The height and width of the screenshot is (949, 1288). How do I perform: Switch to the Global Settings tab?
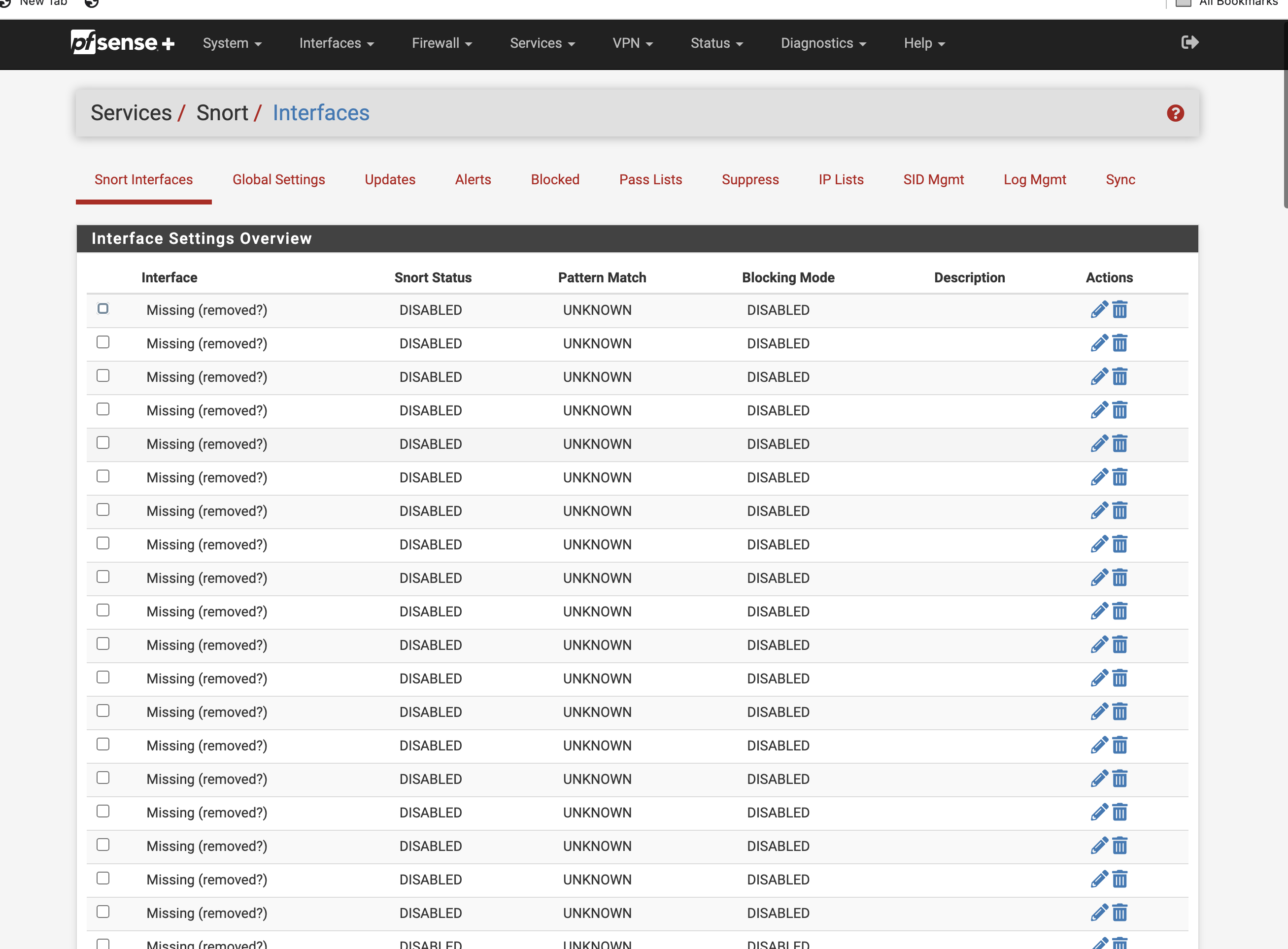point(278,180)
